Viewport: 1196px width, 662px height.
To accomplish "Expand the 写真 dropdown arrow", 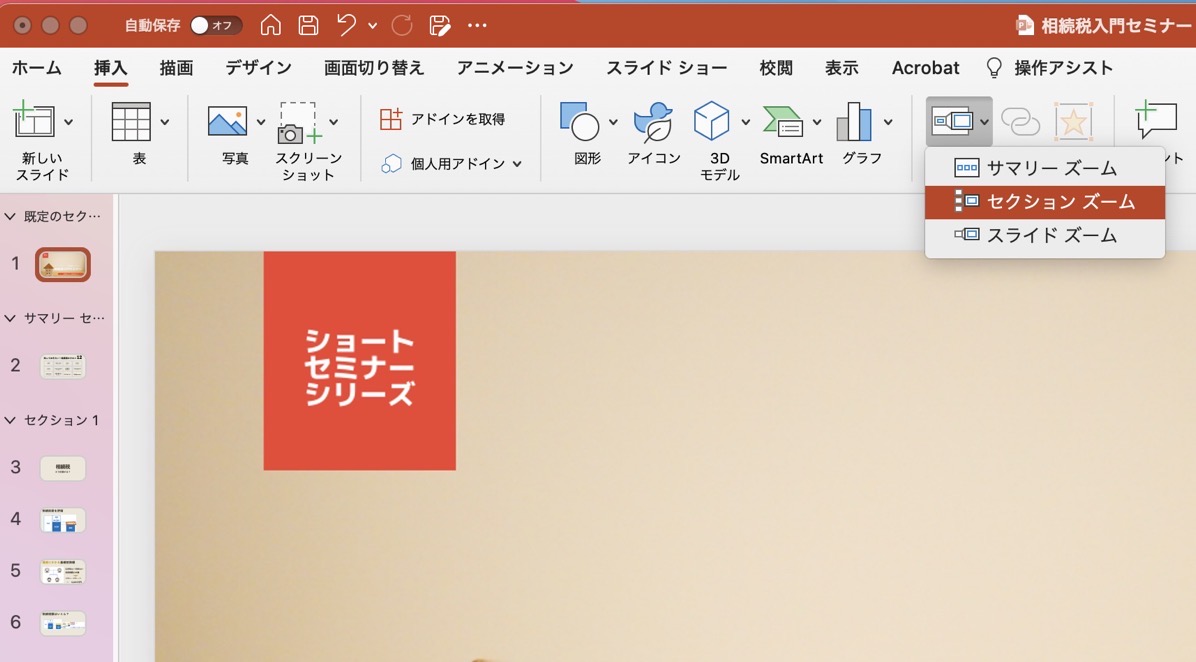I will tap(261, 122).
